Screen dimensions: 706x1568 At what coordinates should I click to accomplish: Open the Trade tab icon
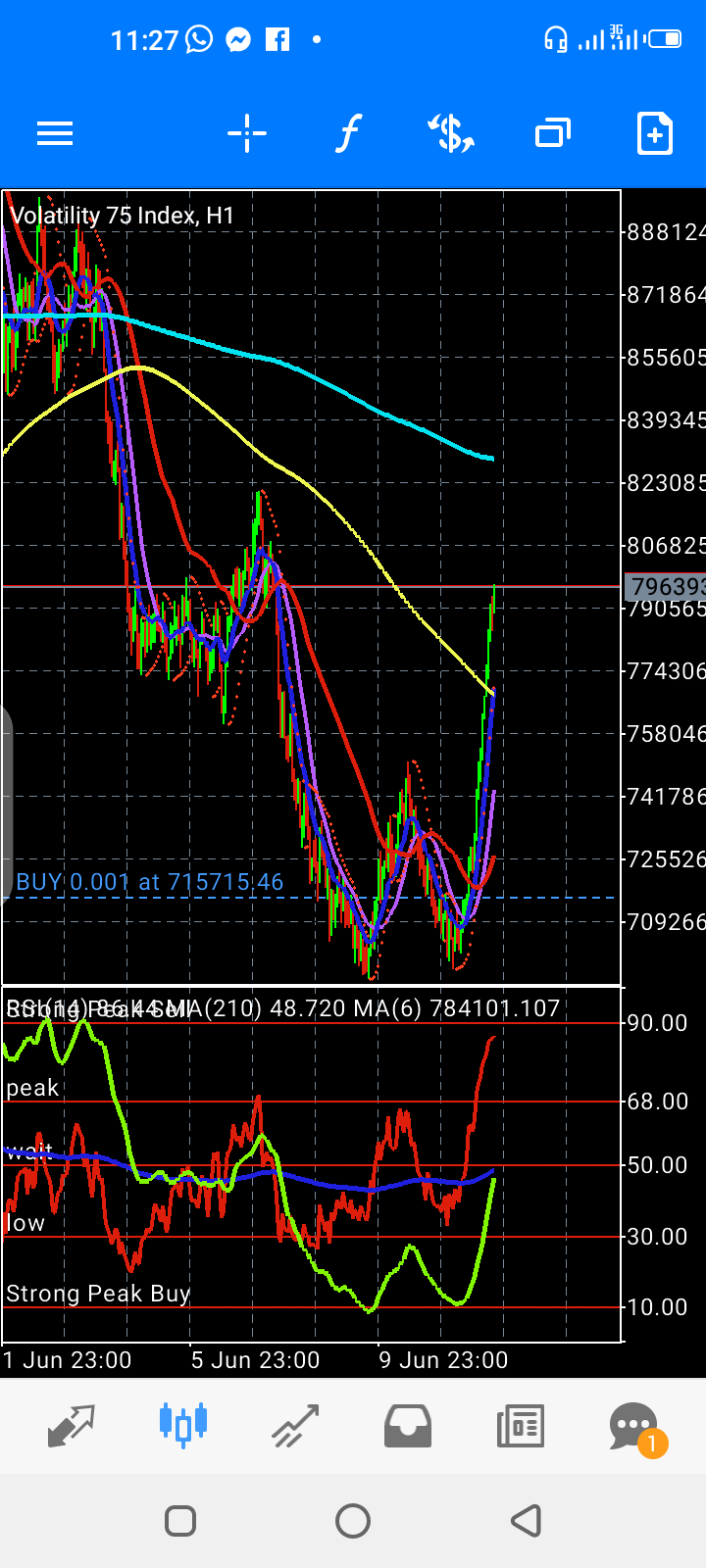(295, 1426)
